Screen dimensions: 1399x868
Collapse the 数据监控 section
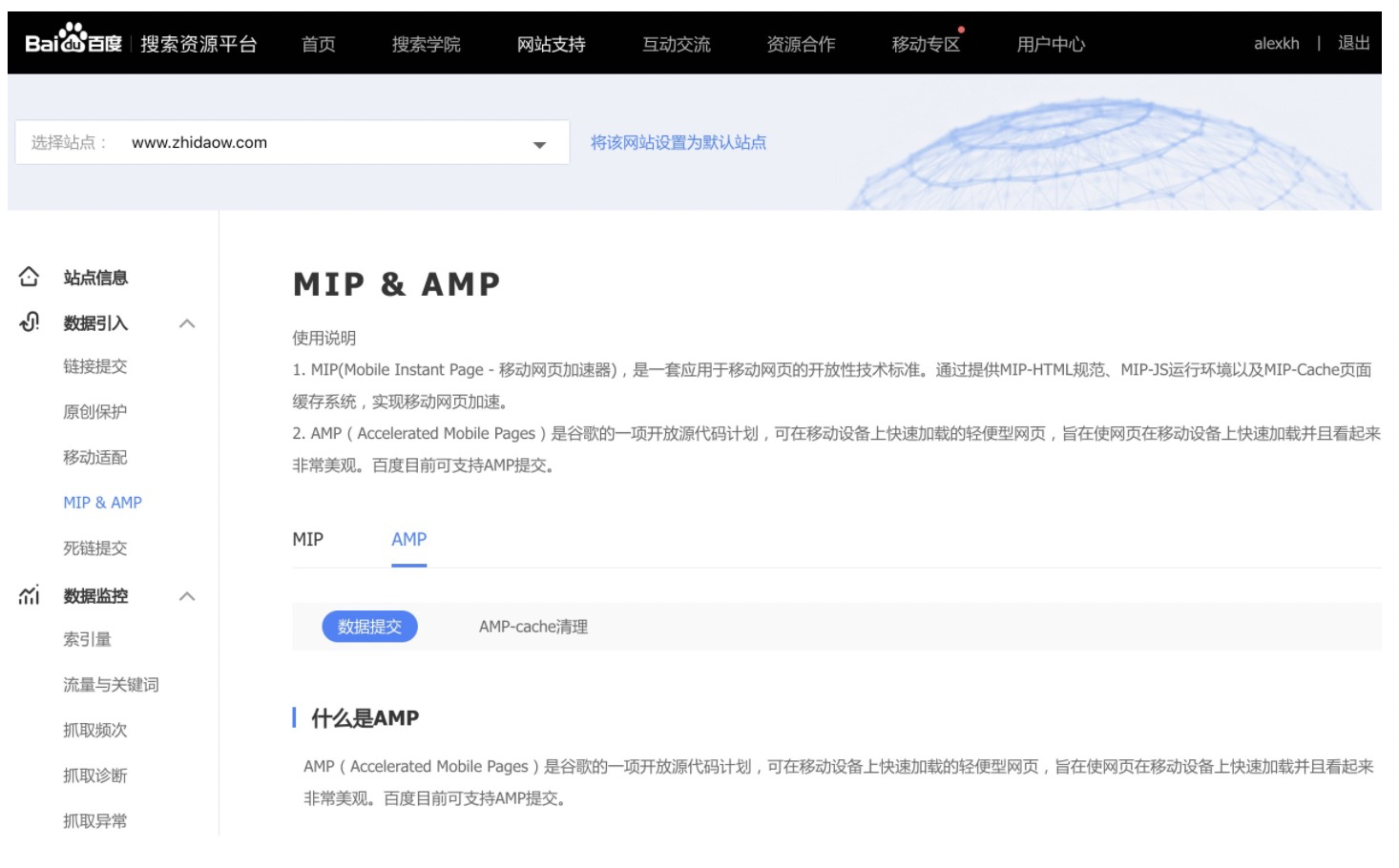[x=187, y=596]
